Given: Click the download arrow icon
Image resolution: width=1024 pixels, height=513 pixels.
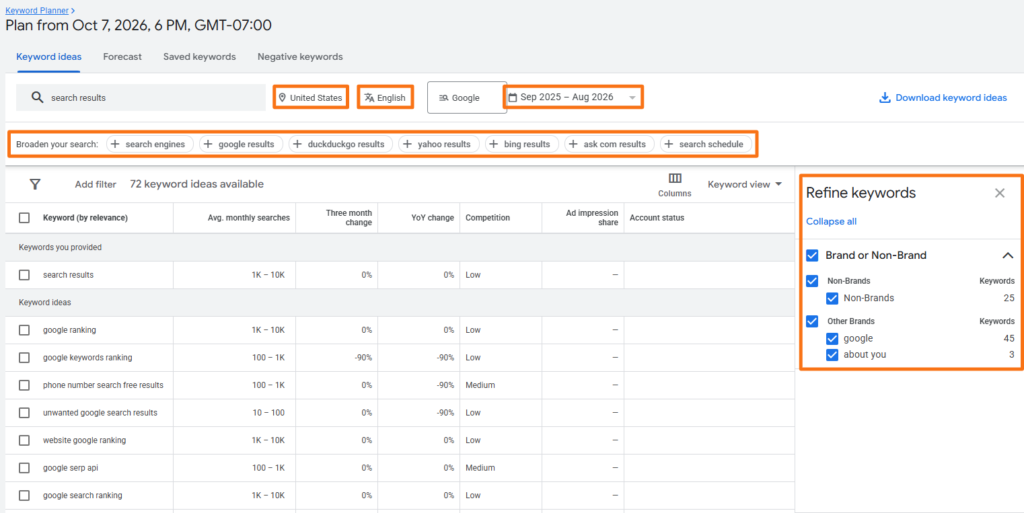Looking at the screenshot, I should (885, 98).
